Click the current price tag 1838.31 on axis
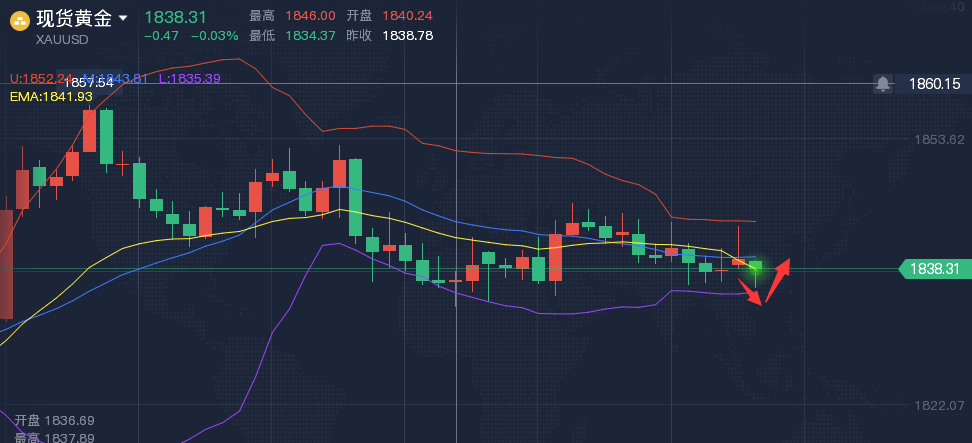 (x=937, y=269)
